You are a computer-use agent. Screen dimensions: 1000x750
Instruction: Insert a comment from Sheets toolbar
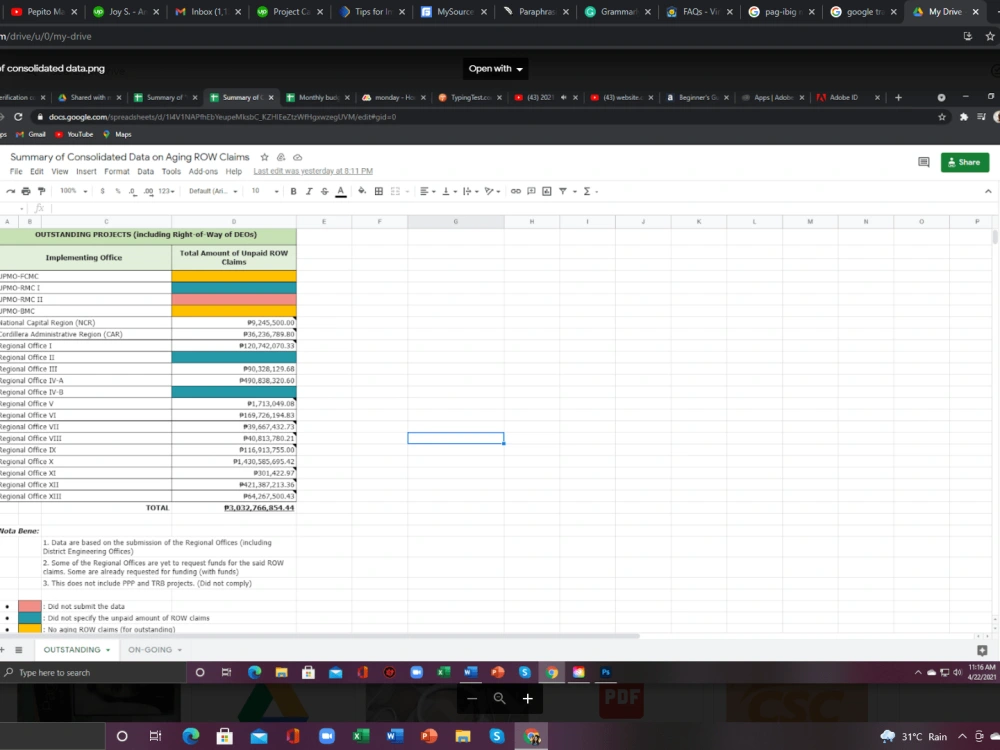pos(531,191)
